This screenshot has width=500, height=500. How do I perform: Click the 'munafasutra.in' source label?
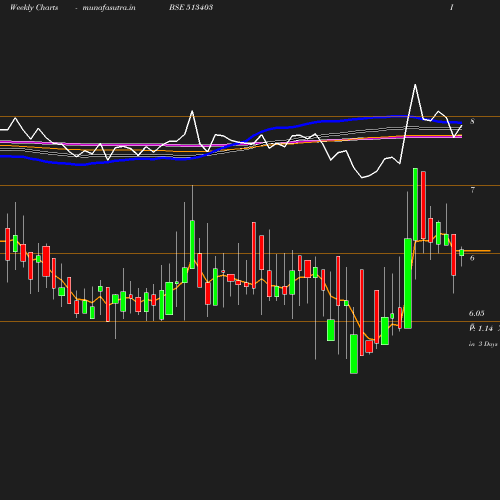tap(109, 8)
